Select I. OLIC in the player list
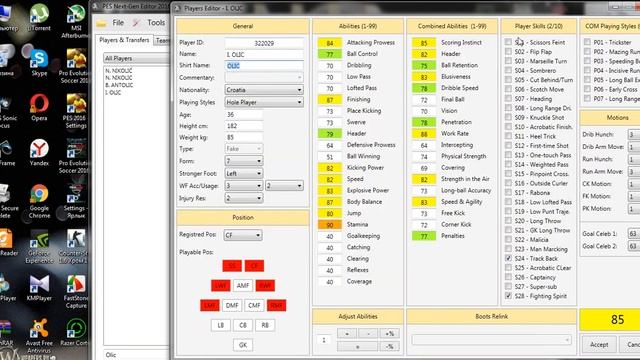 [113, 93]
